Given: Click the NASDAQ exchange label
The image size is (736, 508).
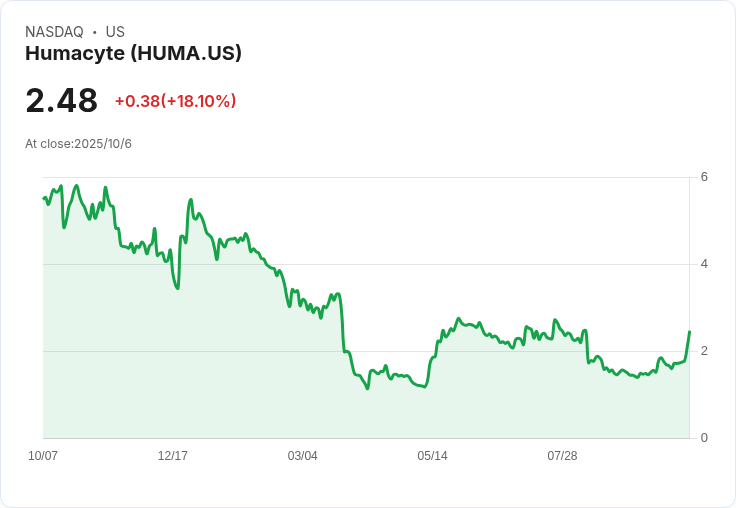Looking at the screenshot, I should click(54, 32).
